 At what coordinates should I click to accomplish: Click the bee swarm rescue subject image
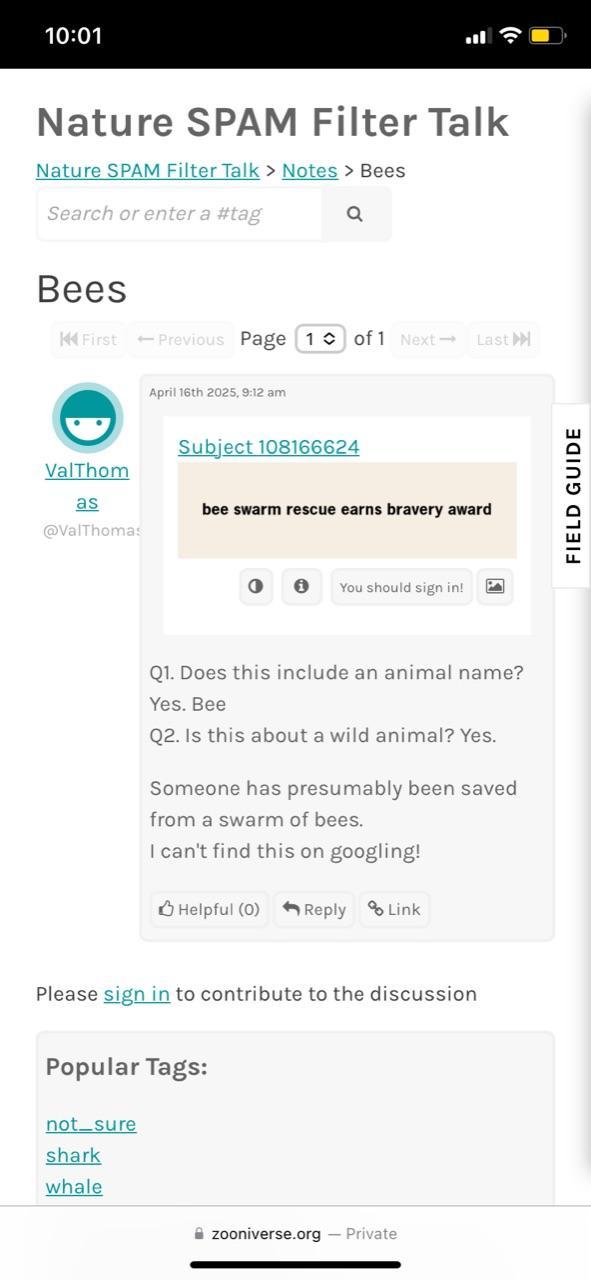(x=347, y=510)
